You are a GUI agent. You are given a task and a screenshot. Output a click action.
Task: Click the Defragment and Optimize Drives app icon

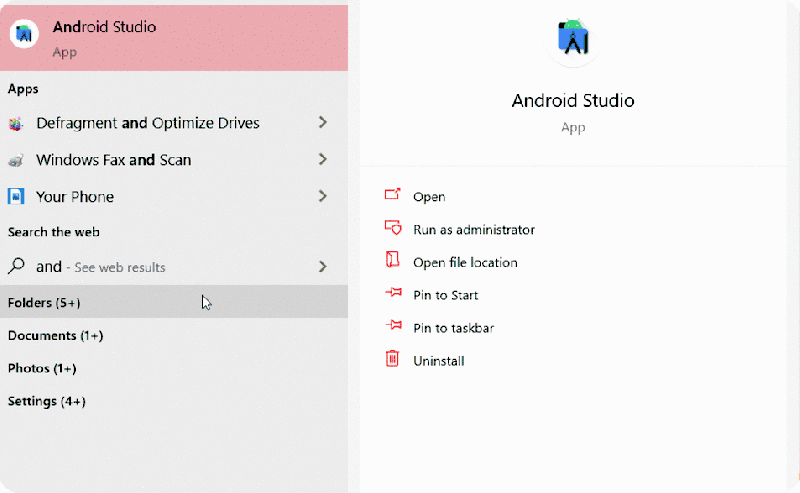pos(16,123)
